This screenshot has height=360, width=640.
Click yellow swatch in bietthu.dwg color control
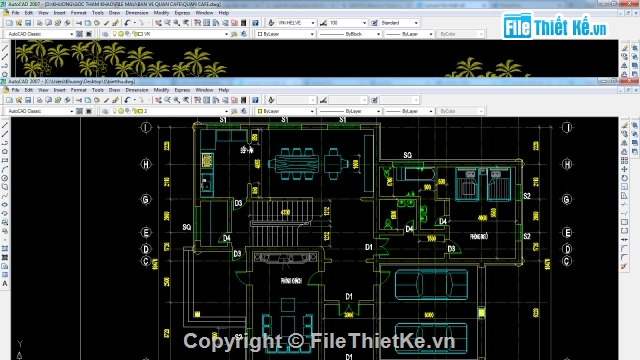pos(260,111)
